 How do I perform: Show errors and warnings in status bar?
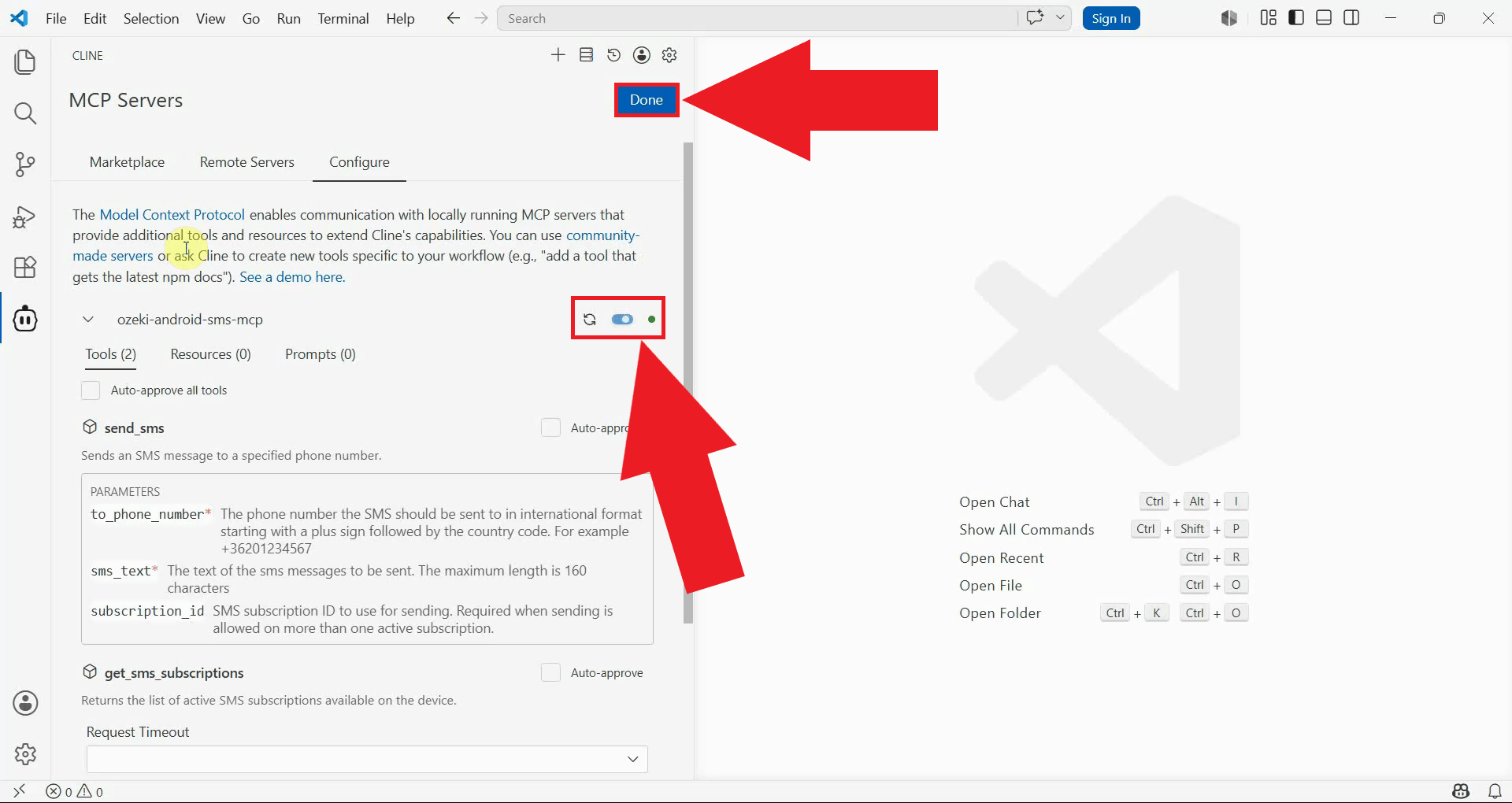(x=75, y=791)
